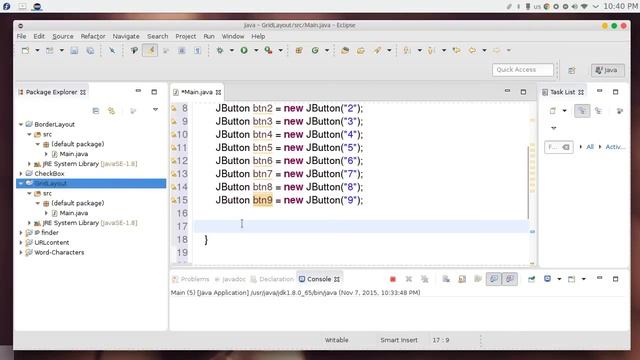The height and width of the screenshot is (360, 640).
Task: Toggle Block Selection Mode toolbar button
Action: 182,50
